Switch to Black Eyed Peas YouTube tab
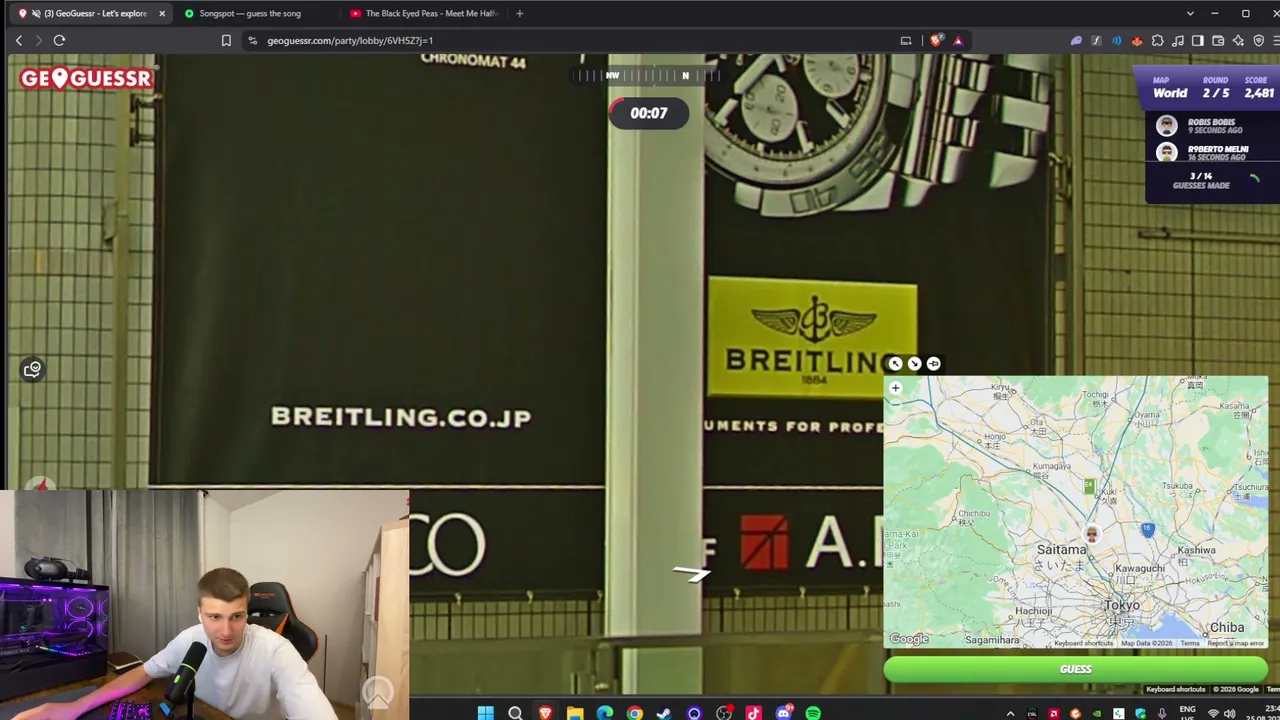The height and width of the screenshot is (720, 1280). coord(425,13)
